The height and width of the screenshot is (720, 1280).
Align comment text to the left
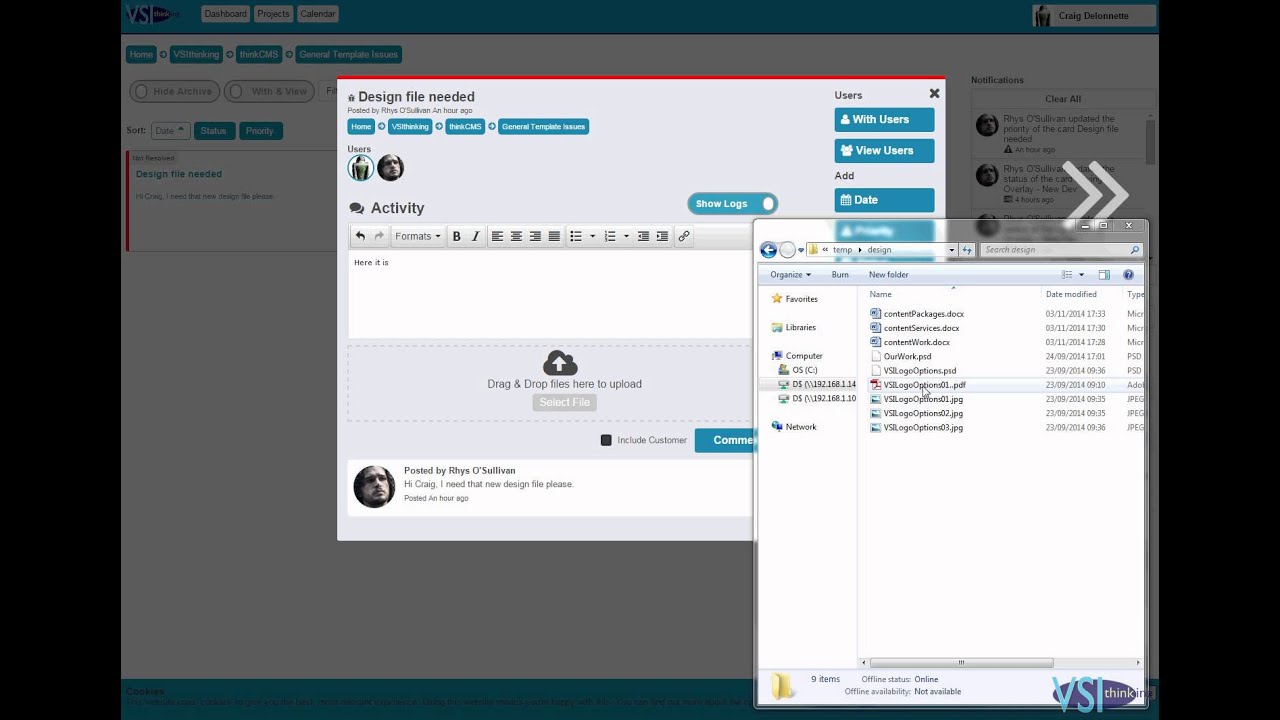497,236
